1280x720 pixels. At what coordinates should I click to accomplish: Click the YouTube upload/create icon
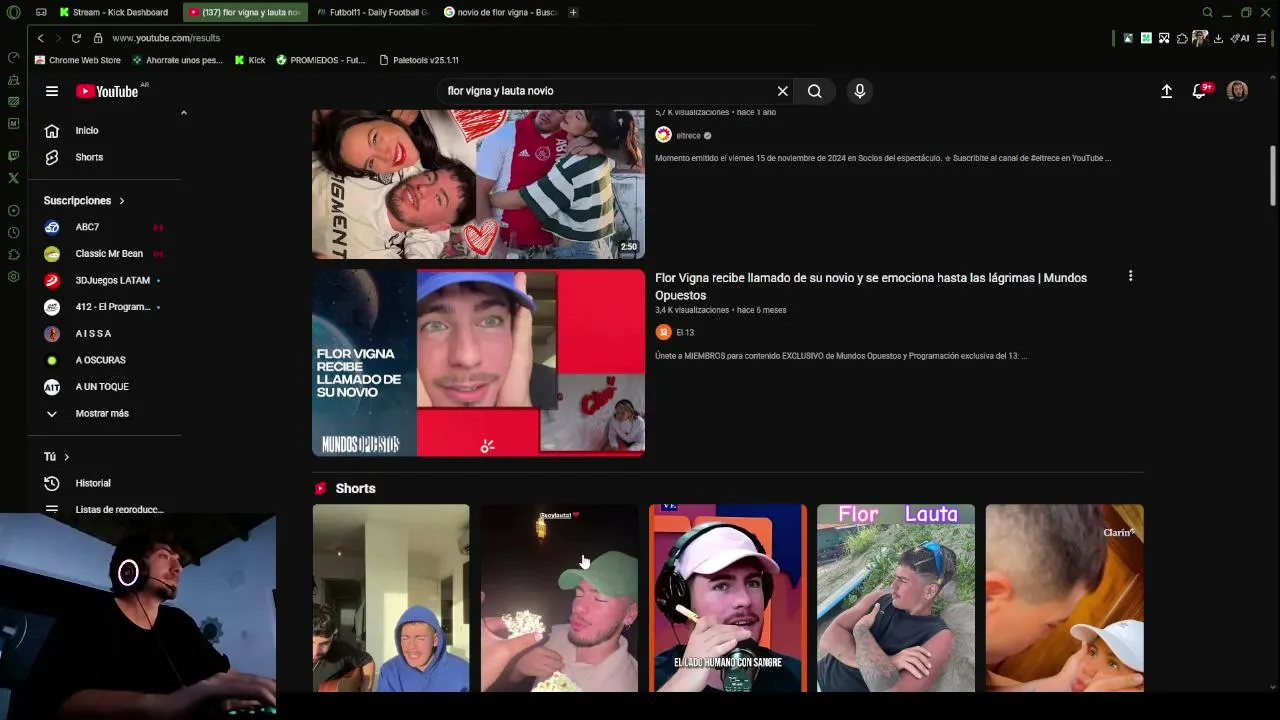[x=1166, y=91]
